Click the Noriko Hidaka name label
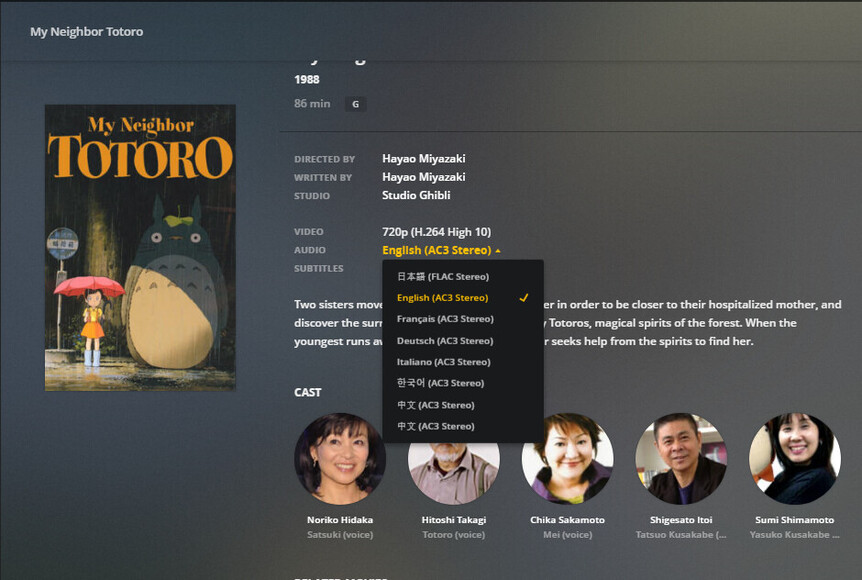The height and width of the screenshot is (580, 862). pyautogui.click(x=340, y=520)
